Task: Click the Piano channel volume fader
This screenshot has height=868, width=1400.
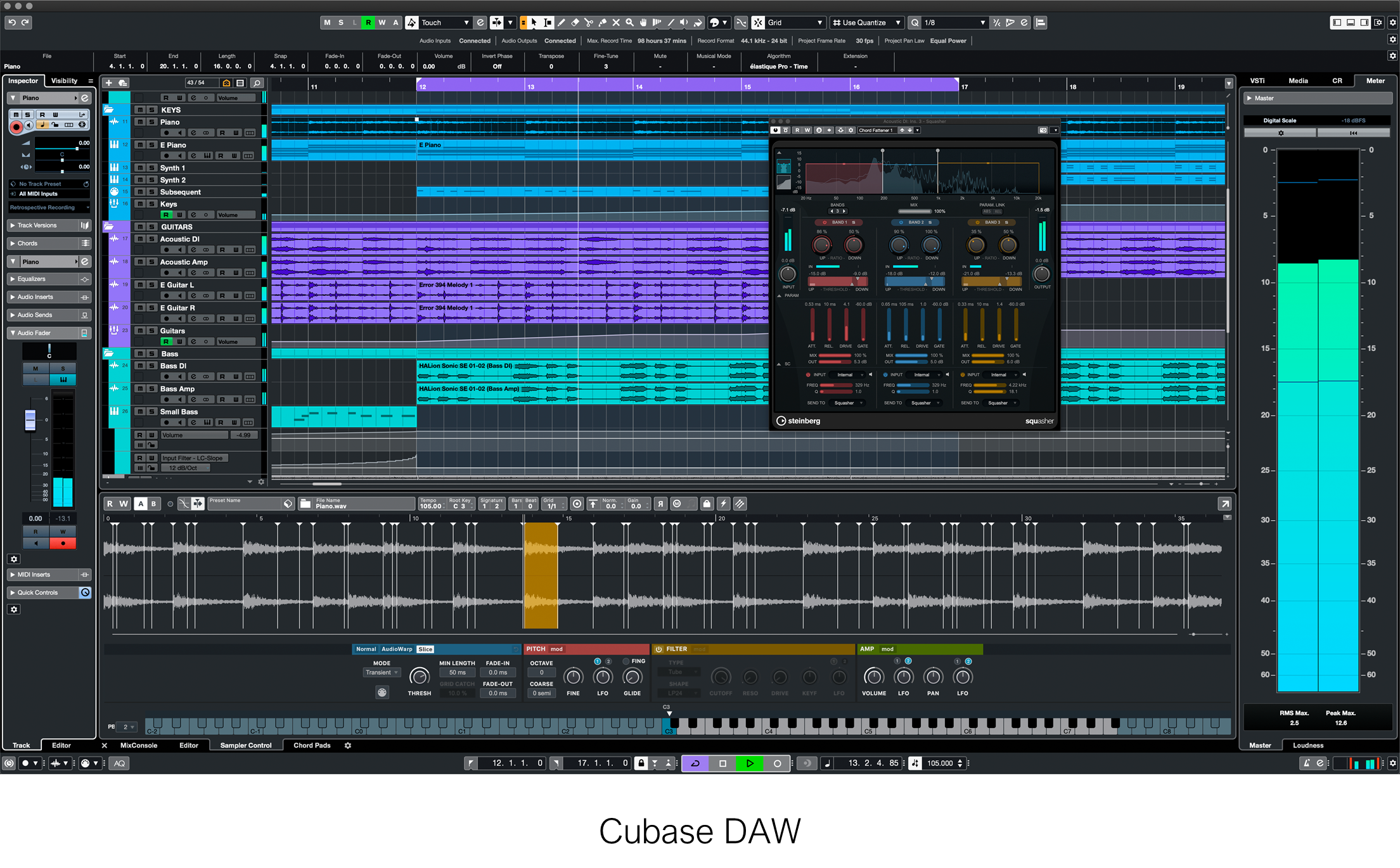Action: click(30, 420)
